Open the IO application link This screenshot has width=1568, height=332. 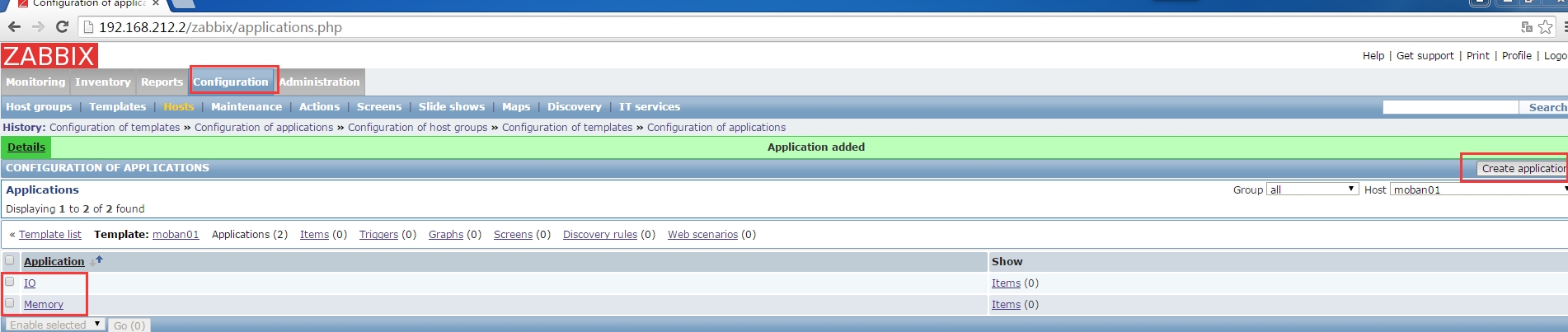pyautogui.click(x=30, y=283)
